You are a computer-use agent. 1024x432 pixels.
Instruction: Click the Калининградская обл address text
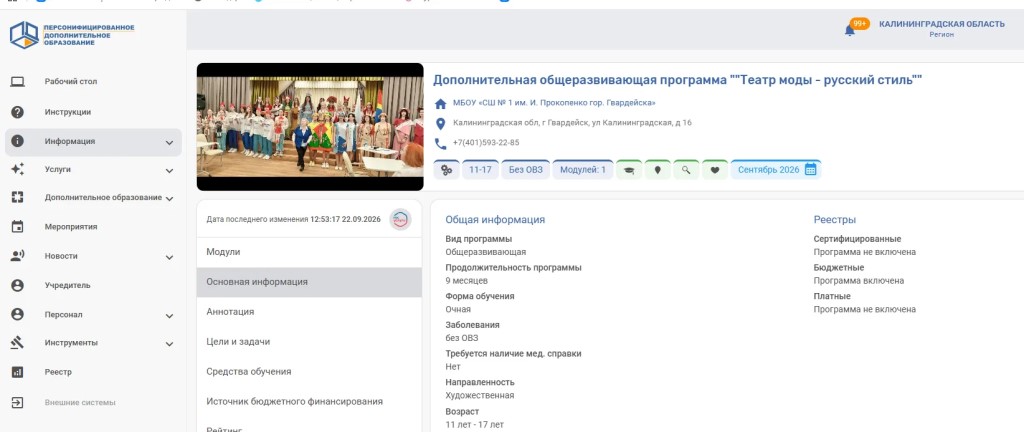point(572,123)
